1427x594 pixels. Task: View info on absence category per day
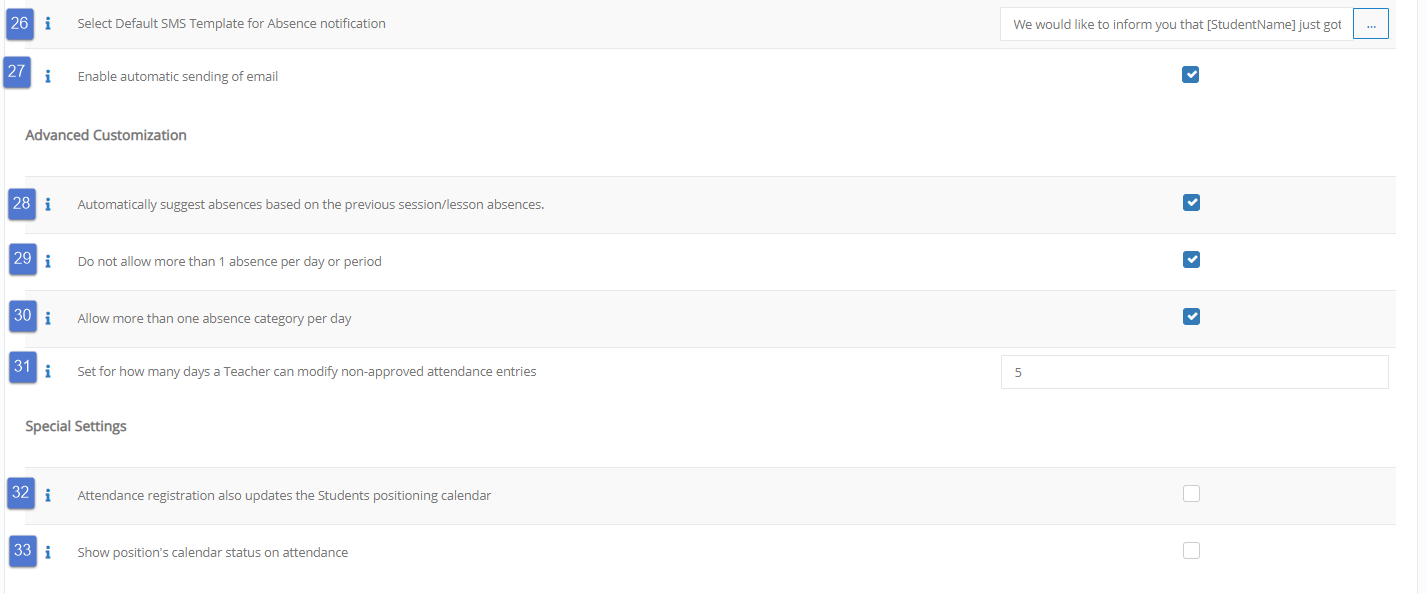pyautogui.click(x=48, y=319)
